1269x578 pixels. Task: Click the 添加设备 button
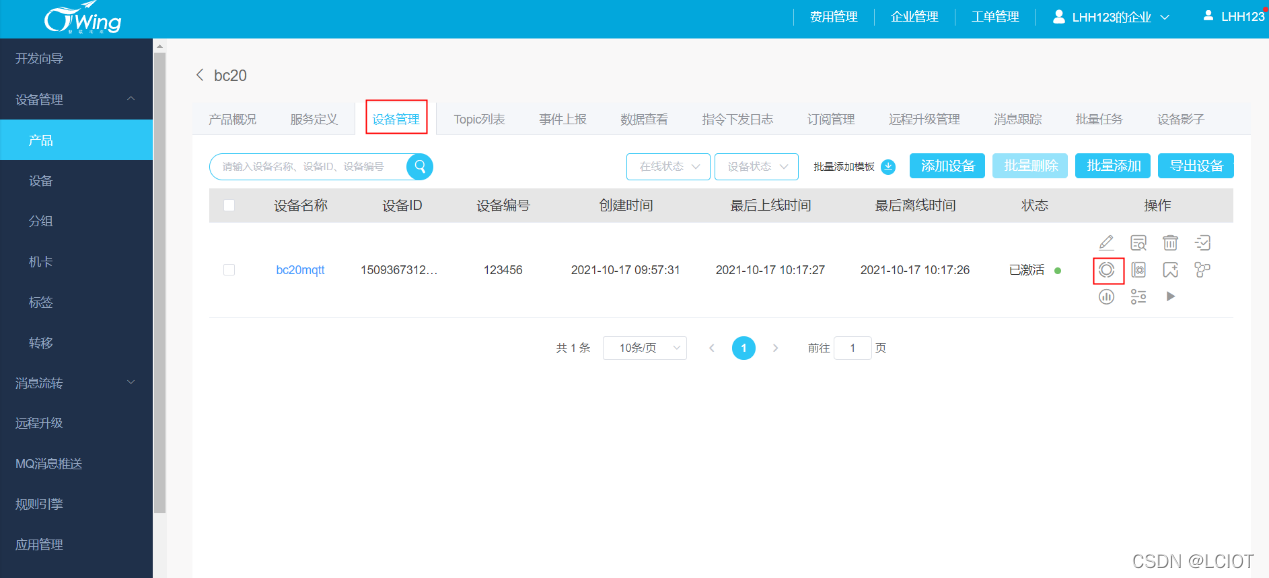point(946,165)
